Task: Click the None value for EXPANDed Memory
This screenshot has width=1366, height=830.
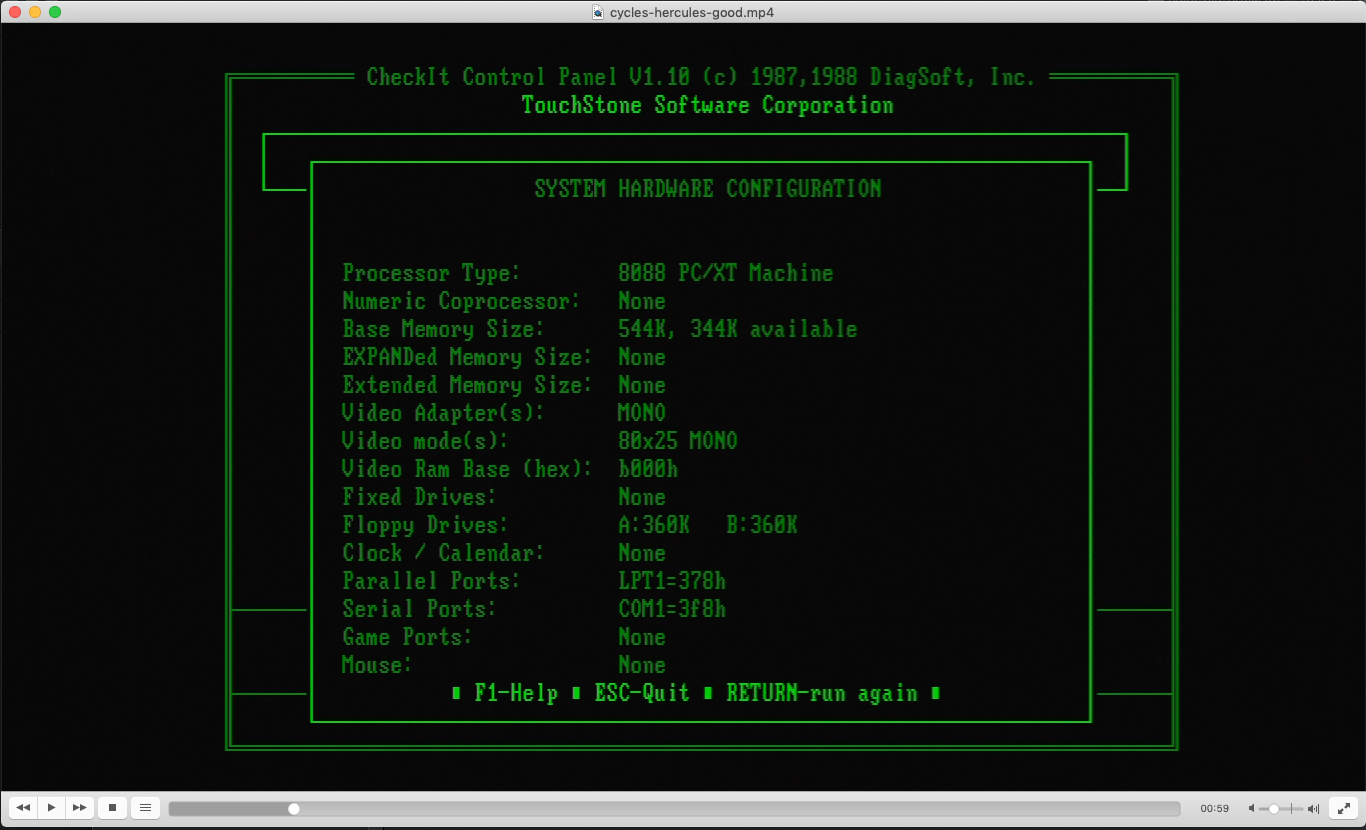Action: (x=642, y=357)
